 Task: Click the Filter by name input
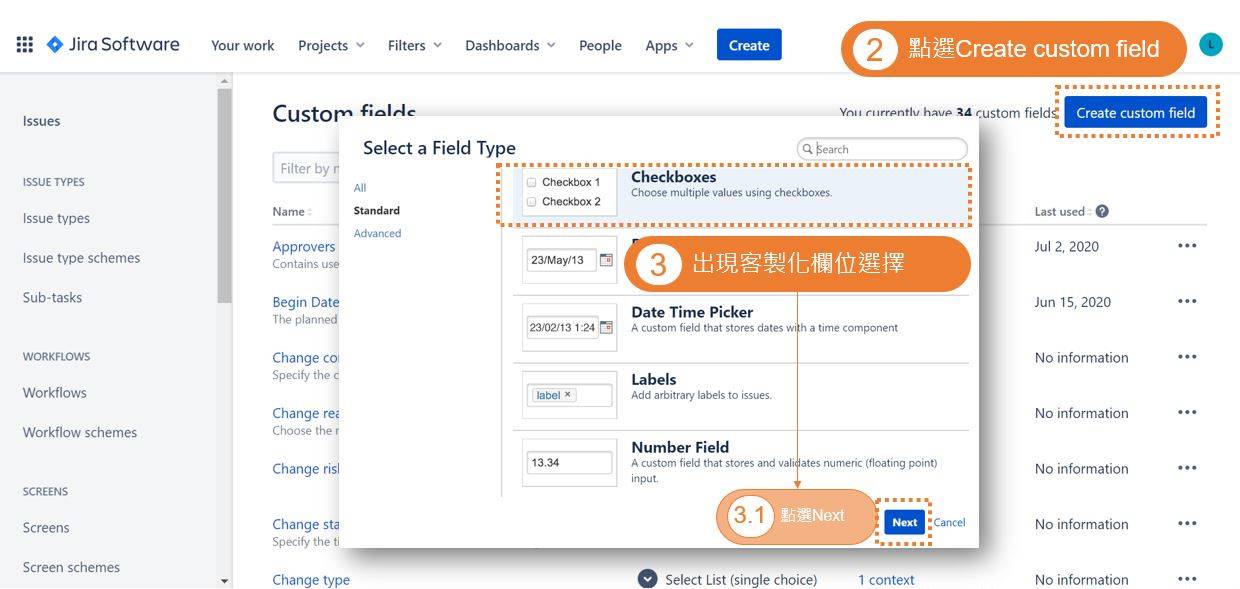coord(305,168)
